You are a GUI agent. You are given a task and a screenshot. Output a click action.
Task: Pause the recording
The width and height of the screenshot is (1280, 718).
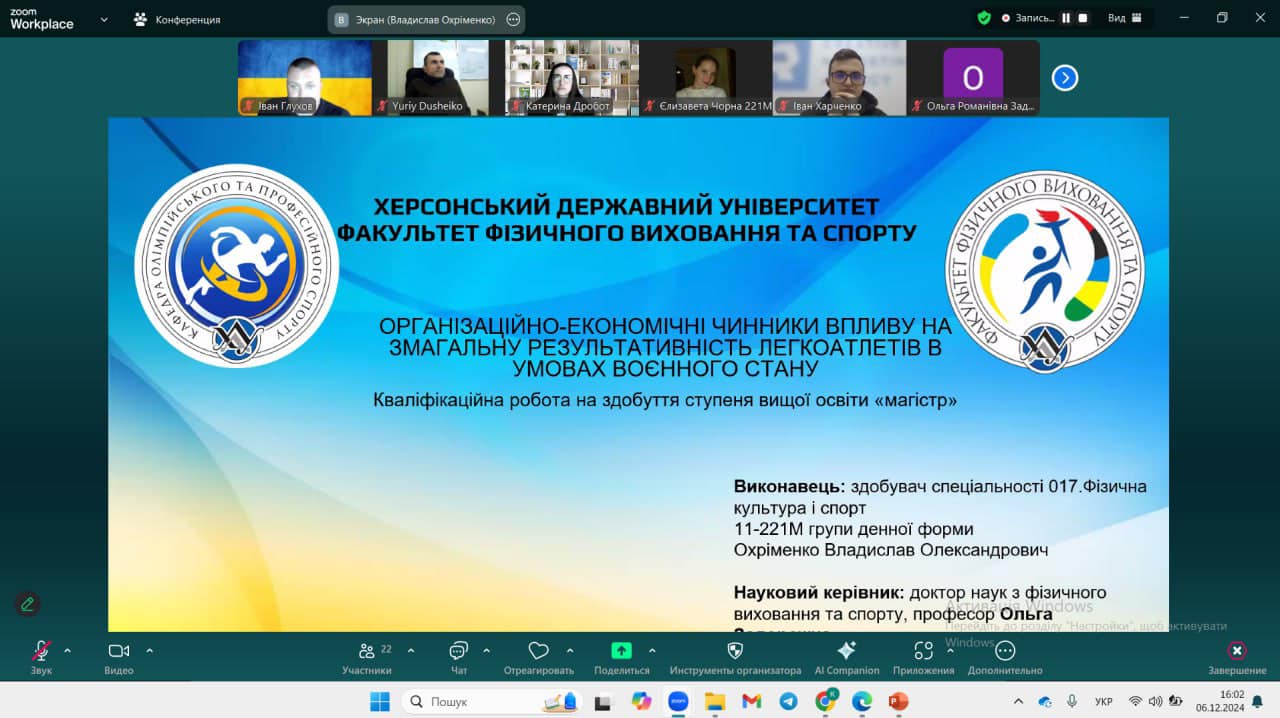pyautogui.click(x=1066, y=18)
